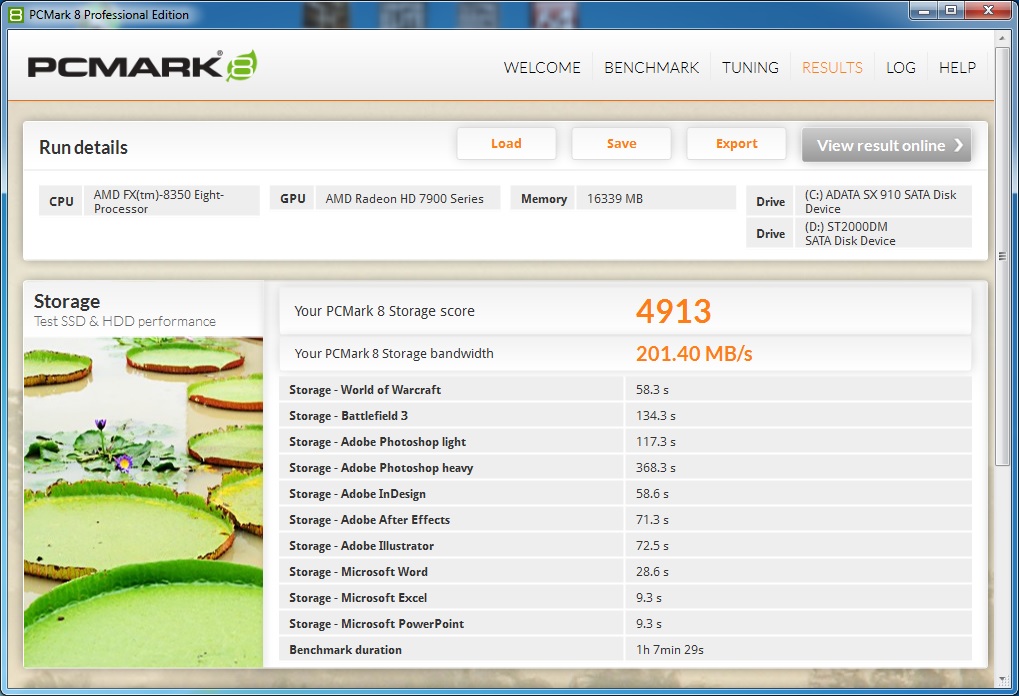Click the water lily Storage thumbnail

[x=144, y=502]
